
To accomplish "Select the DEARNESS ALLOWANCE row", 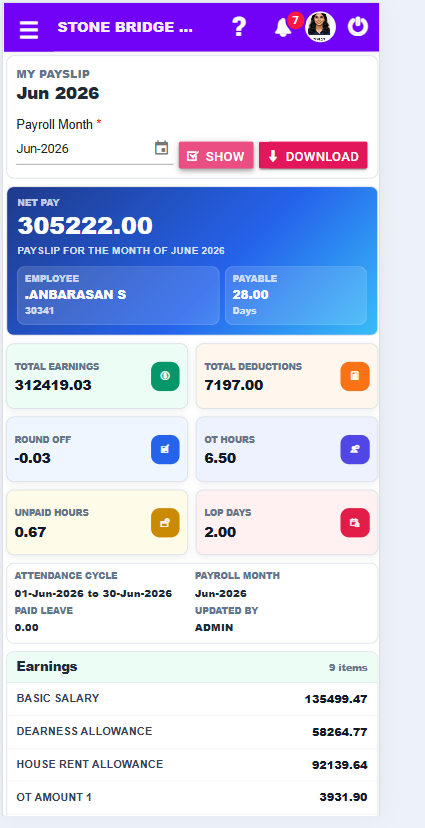I will 192,732.
